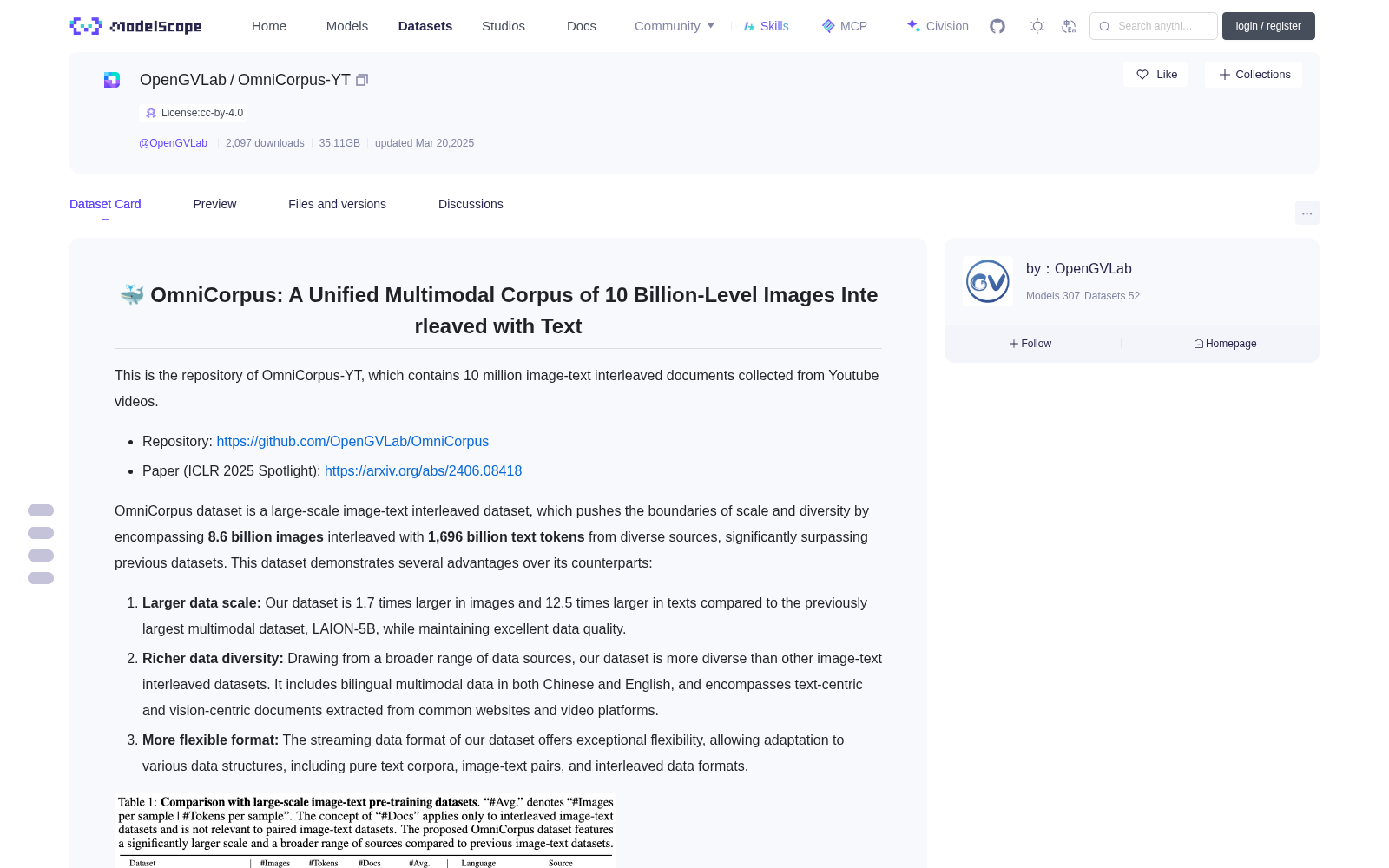This screenshot has width=1389, height=868.
Task: Click the Table 1 comparison image
Action: pyautogui.click(x=365, y=830)
